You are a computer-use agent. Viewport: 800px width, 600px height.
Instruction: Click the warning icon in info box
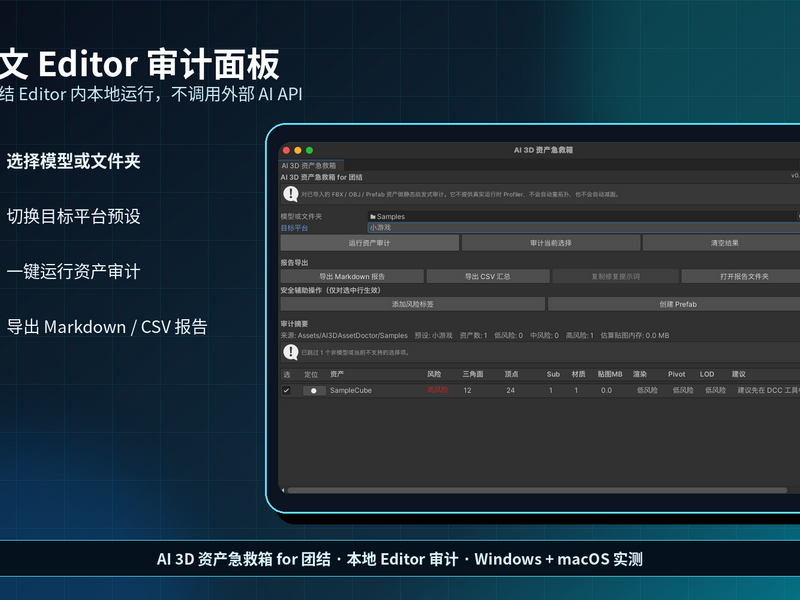click(x=291, y=194)
